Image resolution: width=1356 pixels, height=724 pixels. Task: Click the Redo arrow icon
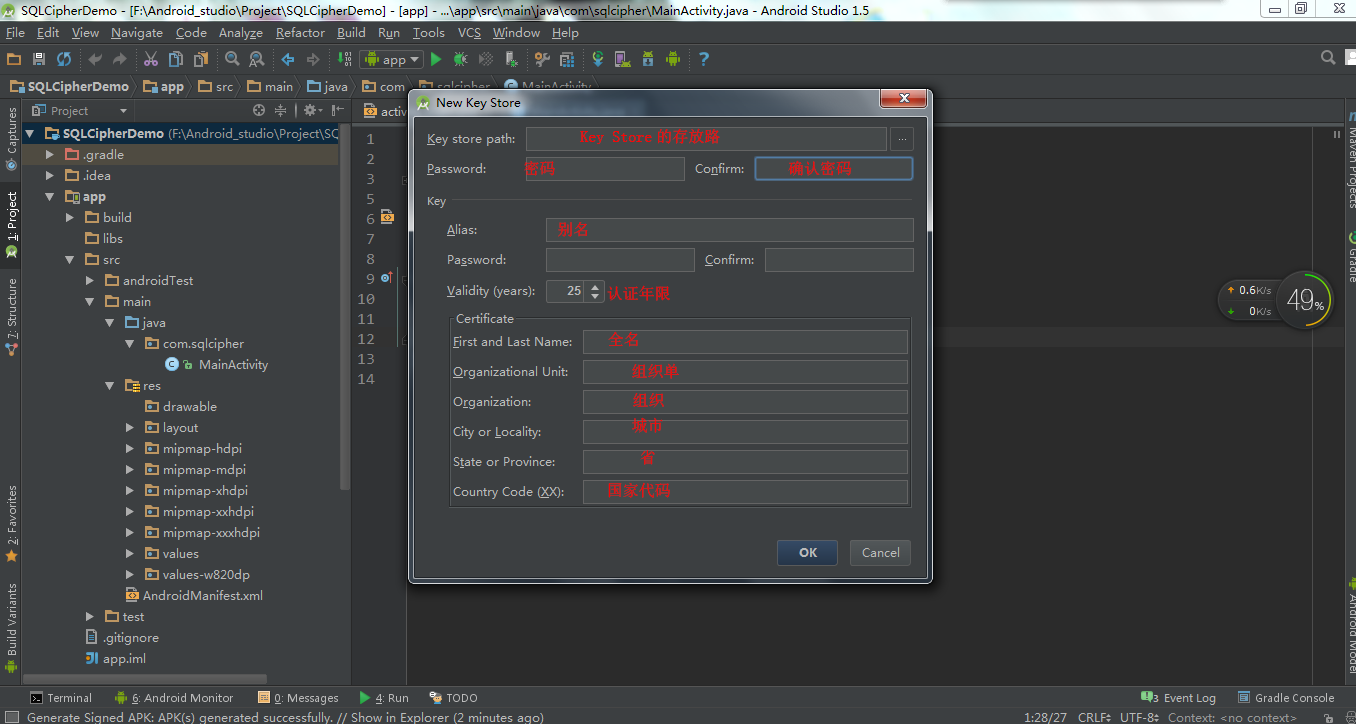pos(120,59)
